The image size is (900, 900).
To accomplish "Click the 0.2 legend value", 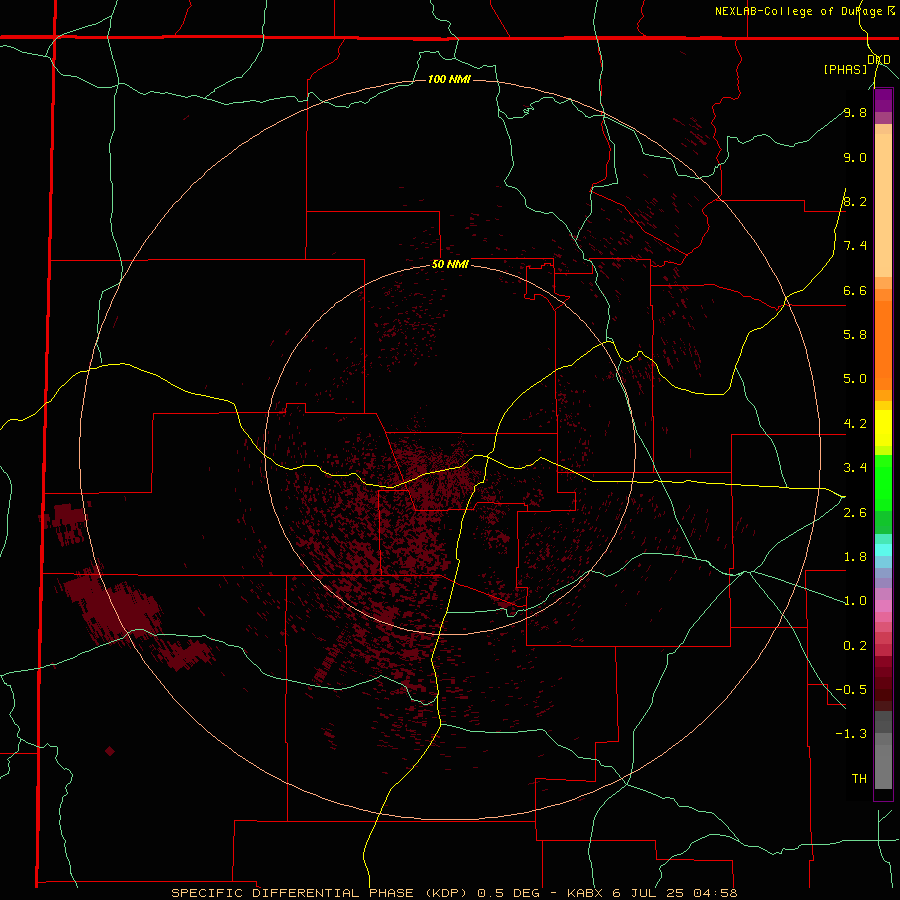I will tap(855, 646).
